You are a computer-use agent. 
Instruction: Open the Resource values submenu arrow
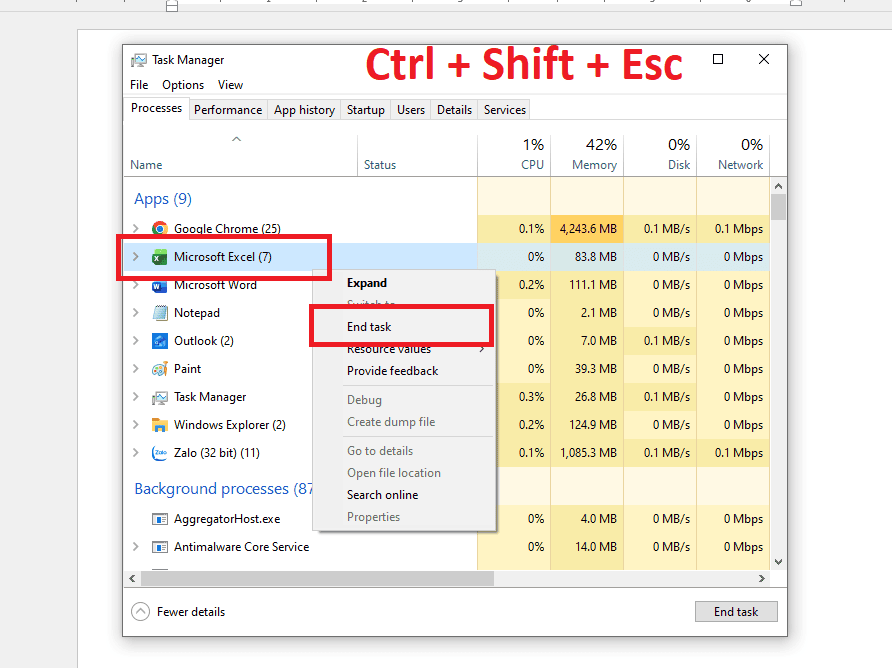(482, 349)
